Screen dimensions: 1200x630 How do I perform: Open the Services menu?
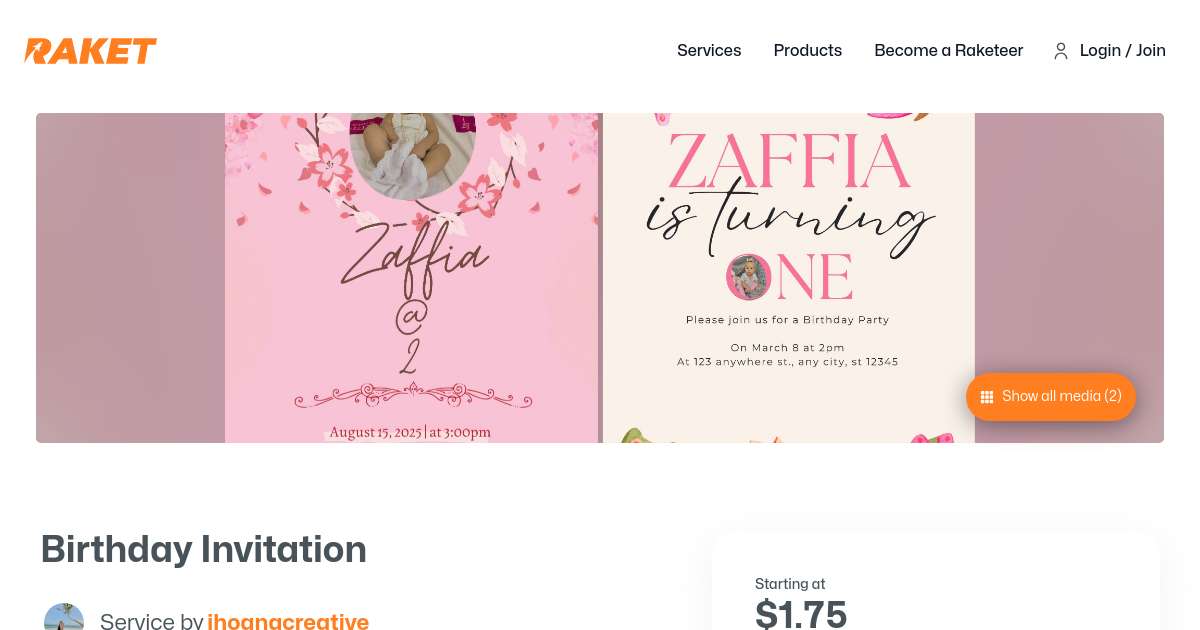709,51
